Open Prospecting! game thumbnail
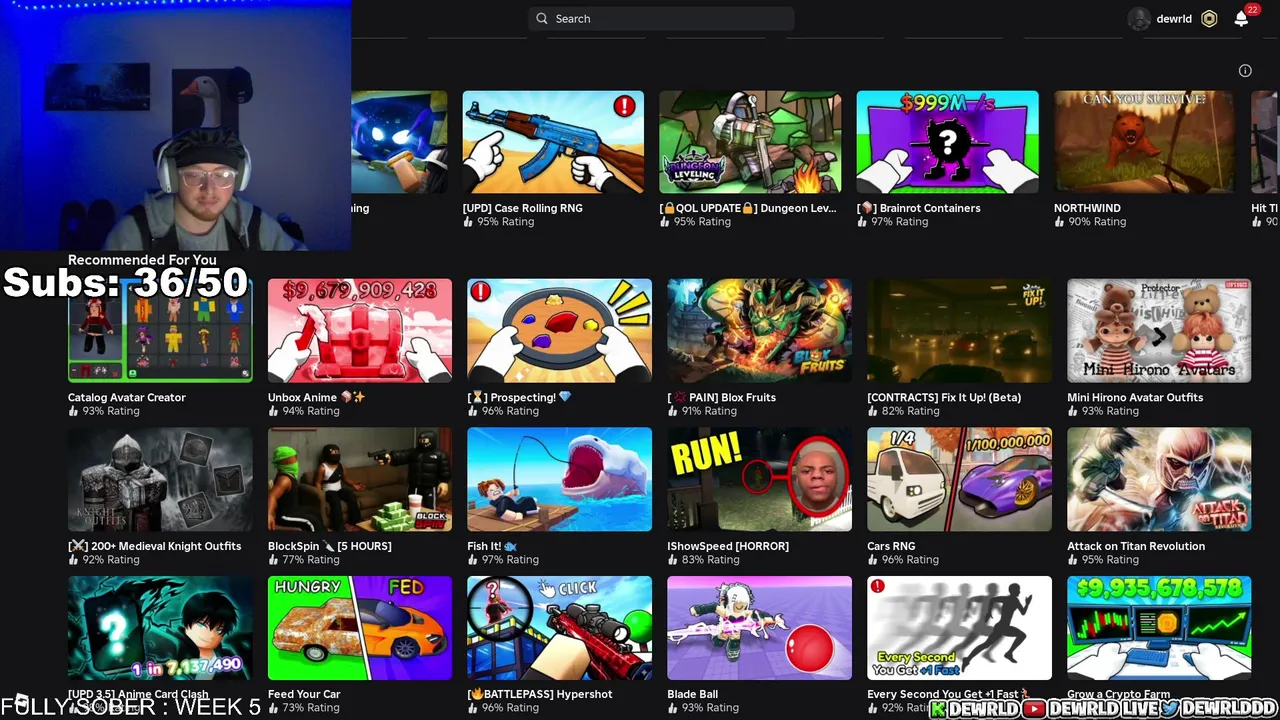This screenshot has width=1280, height=720. coord(559,331)
